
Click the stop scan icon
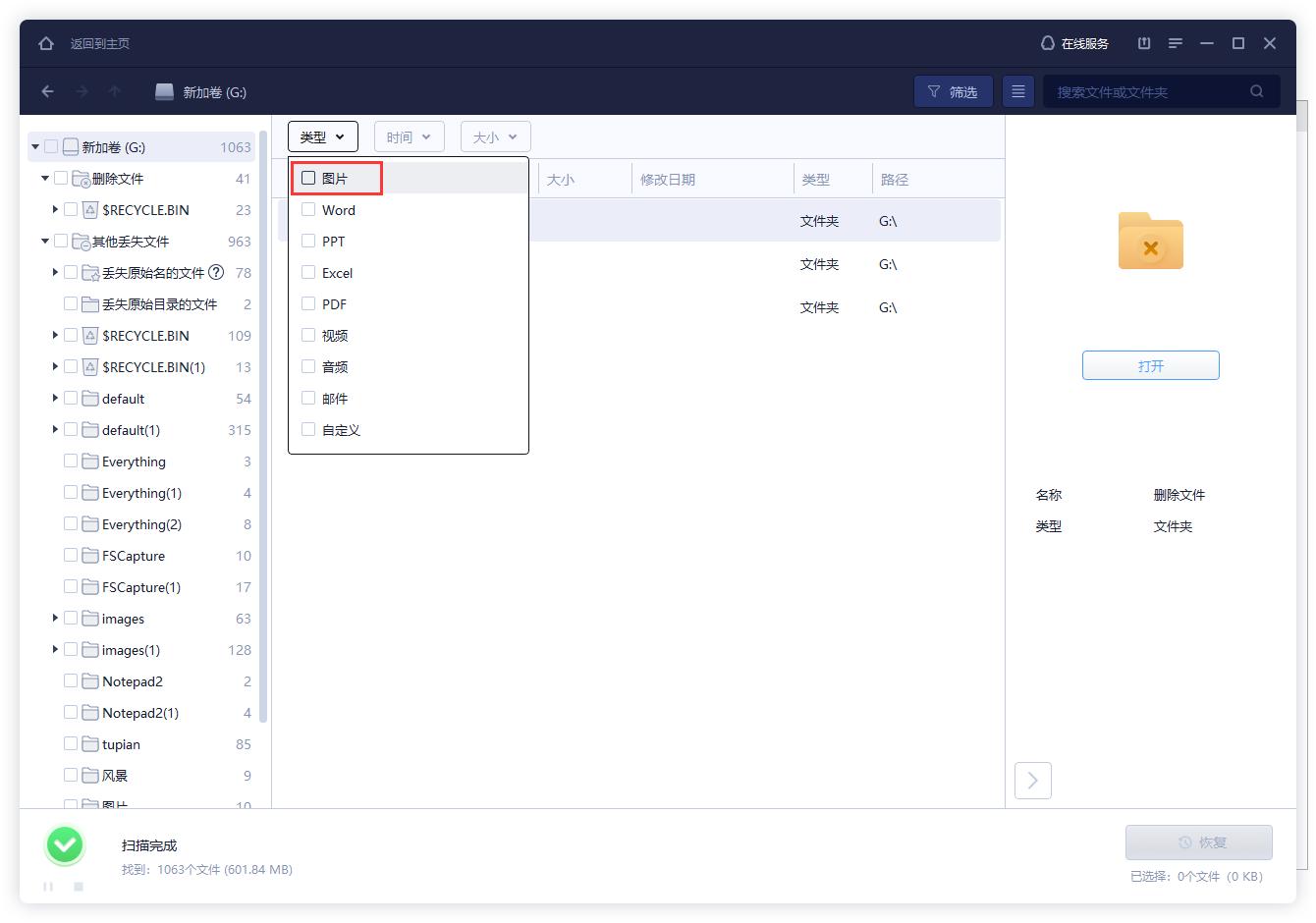[77, 887]
